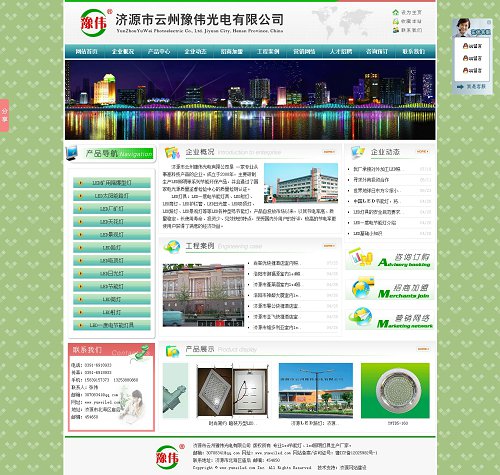
Task: Open the Marketing network banner
Action: [x=390, y=319]
